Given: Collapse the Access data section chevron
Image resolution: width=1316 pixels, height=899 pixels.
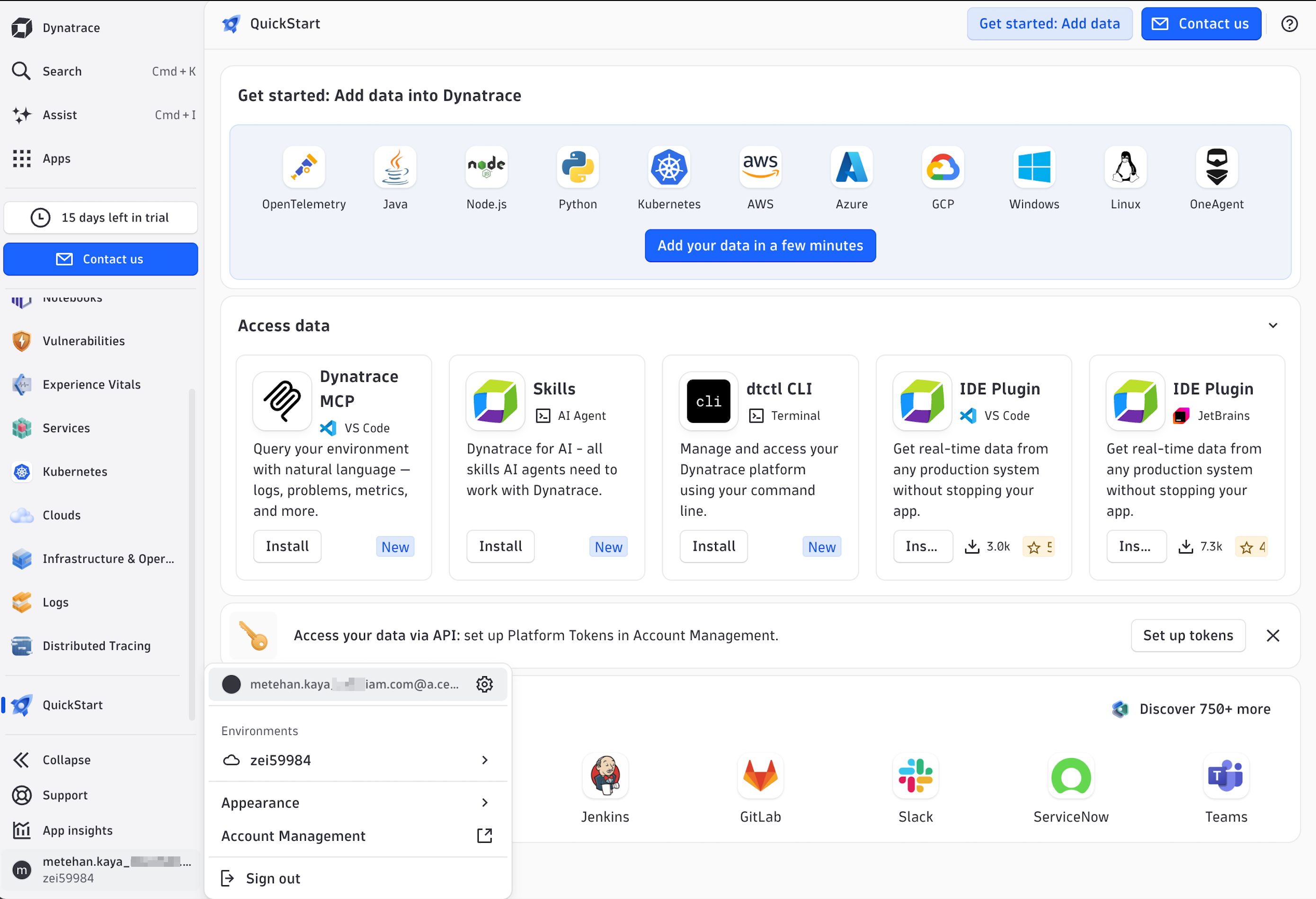Looking at the screenshot, I should click(x=1272, y=326).
